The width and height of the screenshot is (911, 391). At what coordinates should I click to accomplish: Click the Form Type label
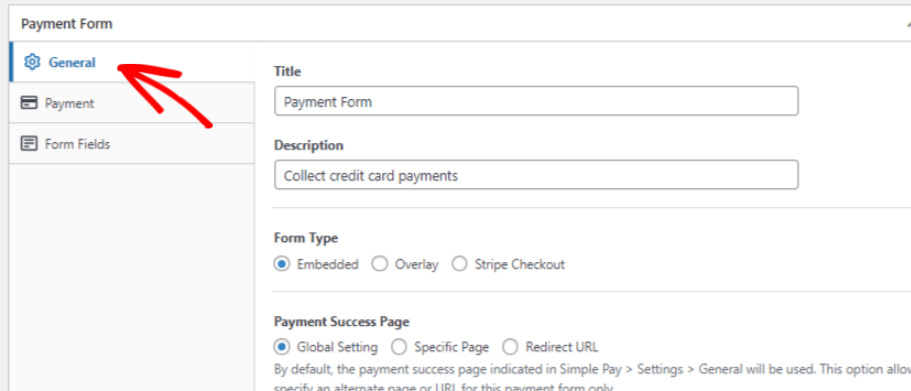coord(306,238)
